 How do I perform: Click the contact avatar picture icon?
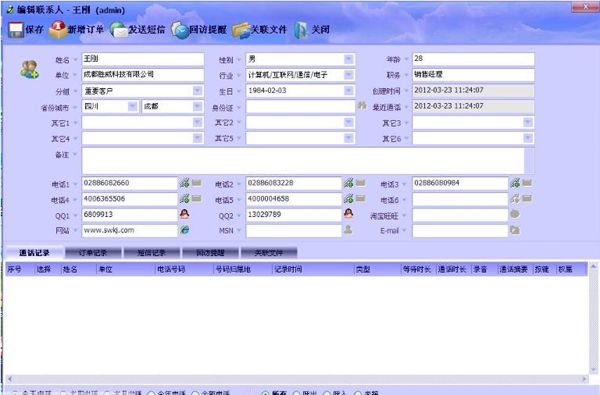click(29, 70)
